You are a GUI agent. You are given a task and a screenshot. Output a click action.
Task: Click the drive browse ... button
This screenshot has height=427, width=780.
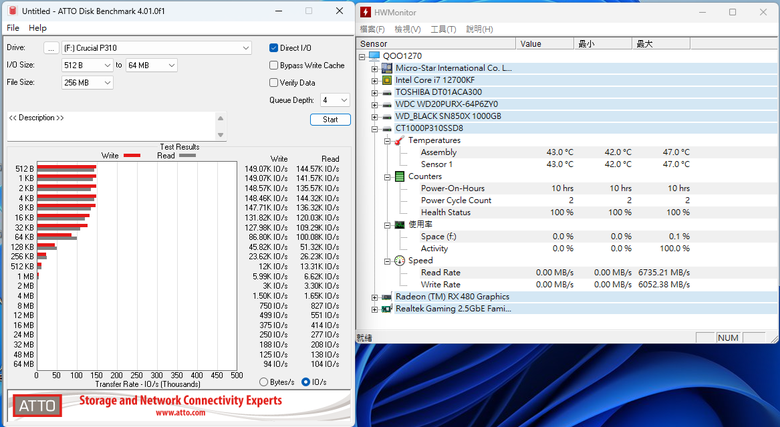tap(51, 48)
